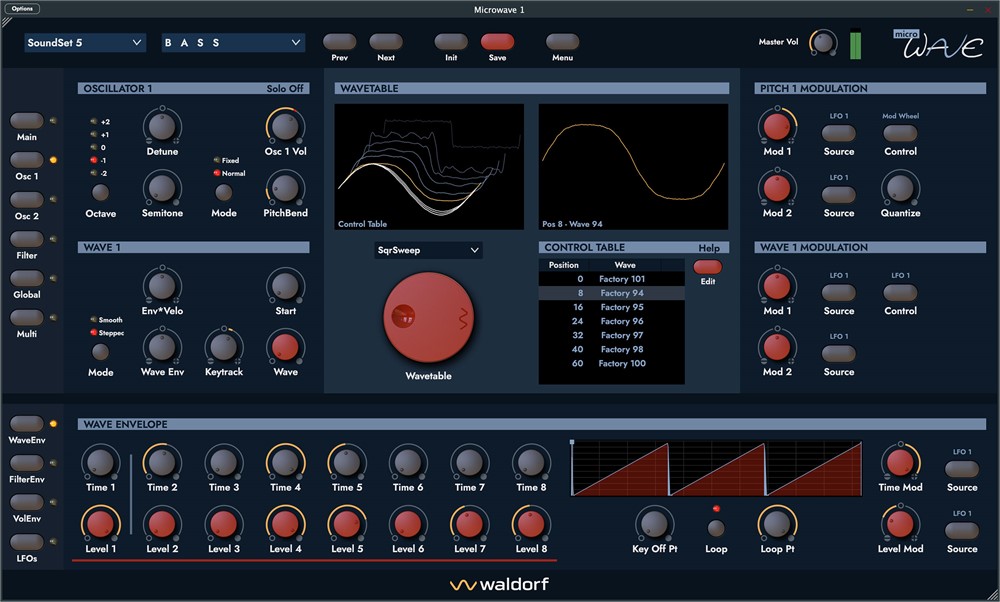
Task: Click the large red Wavetable knob
Action: click(x=428, y=318)
